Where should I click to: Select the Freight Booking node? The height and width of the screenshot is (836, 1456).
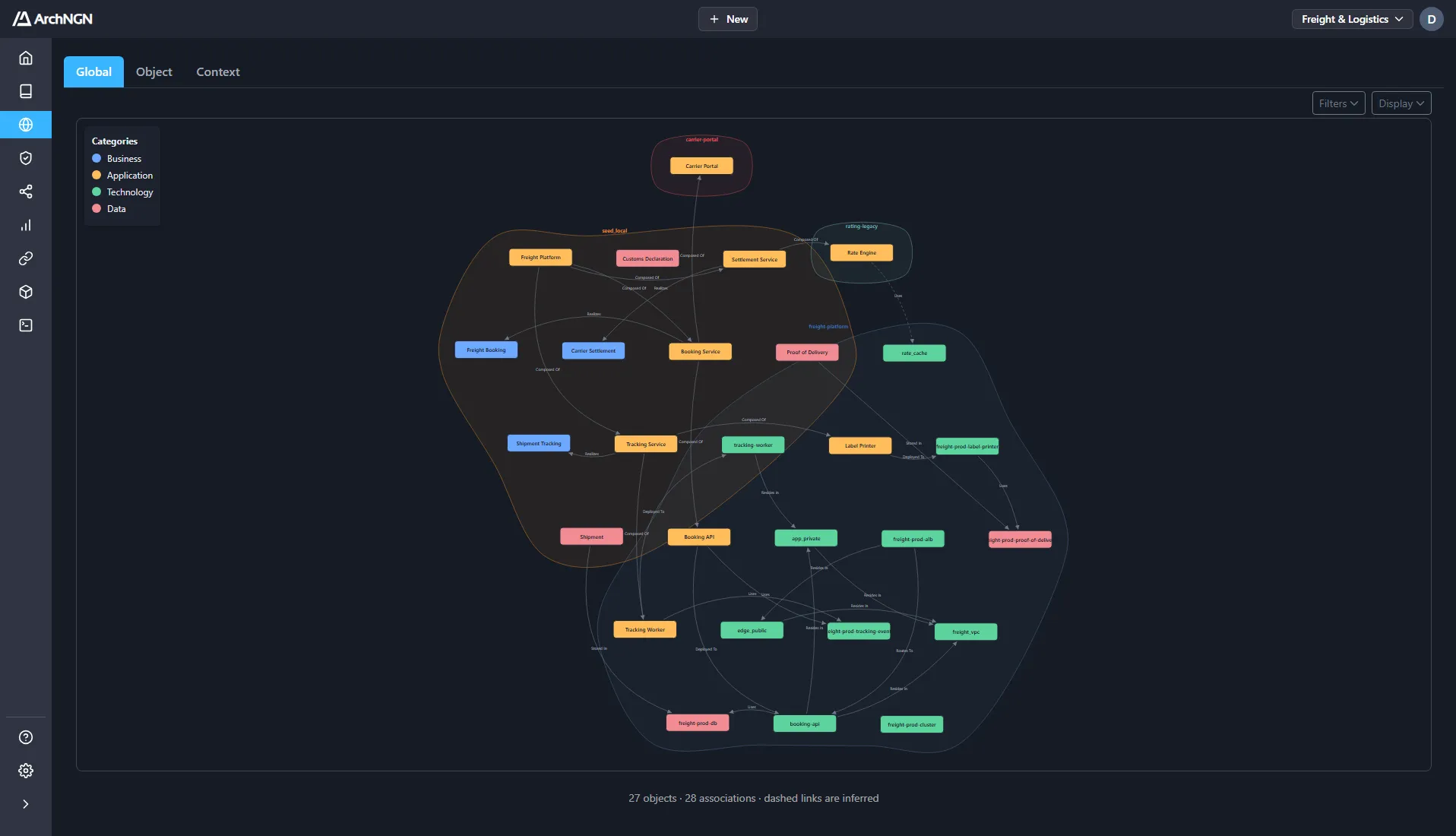(x=486, y=350)
